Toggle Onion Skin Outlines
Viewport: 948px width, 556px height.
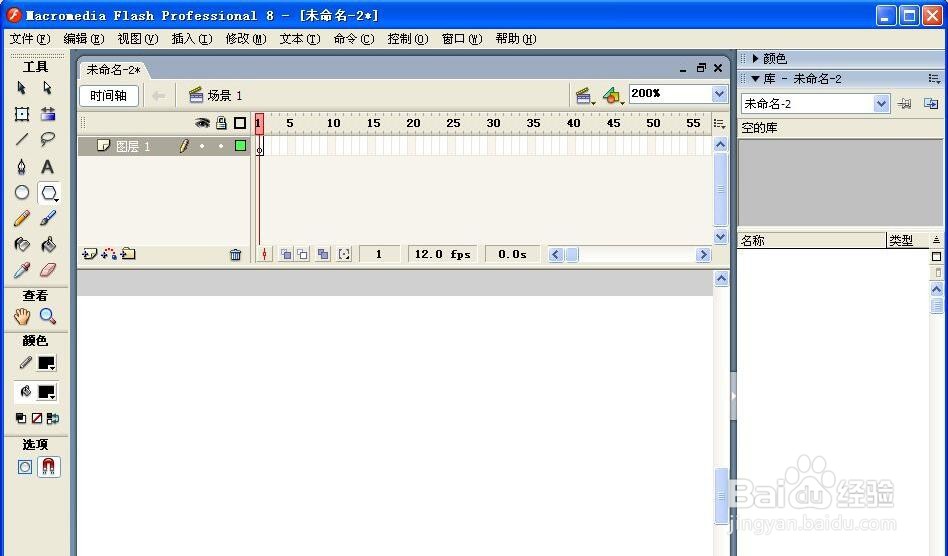tap(302, 254)
